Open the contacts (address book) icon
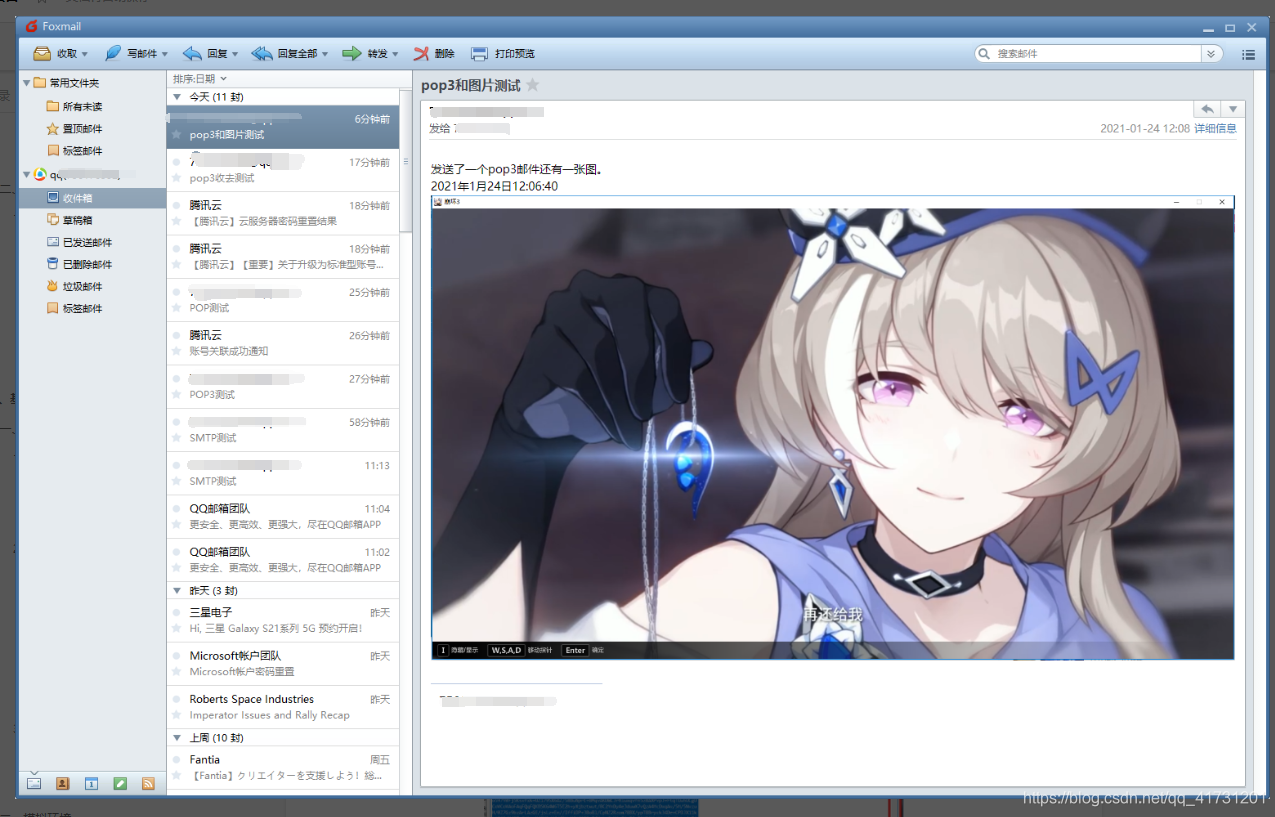This screenshot has width=1275, height=817. 62,784
